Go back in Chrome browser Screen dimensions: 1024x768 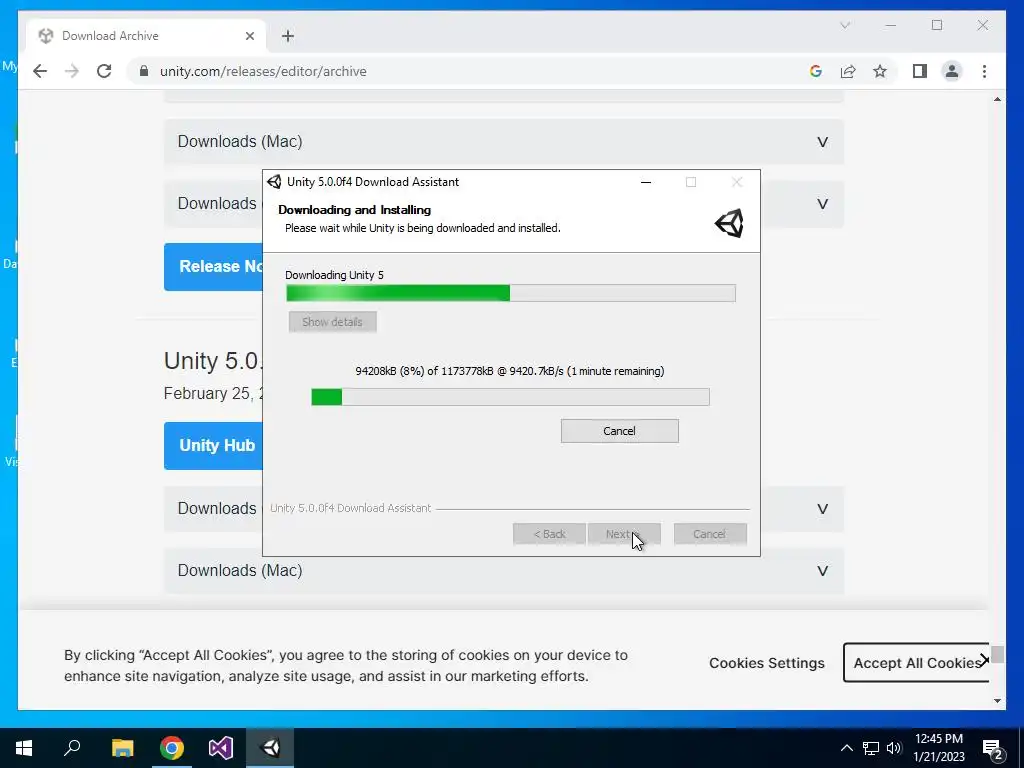40,71
